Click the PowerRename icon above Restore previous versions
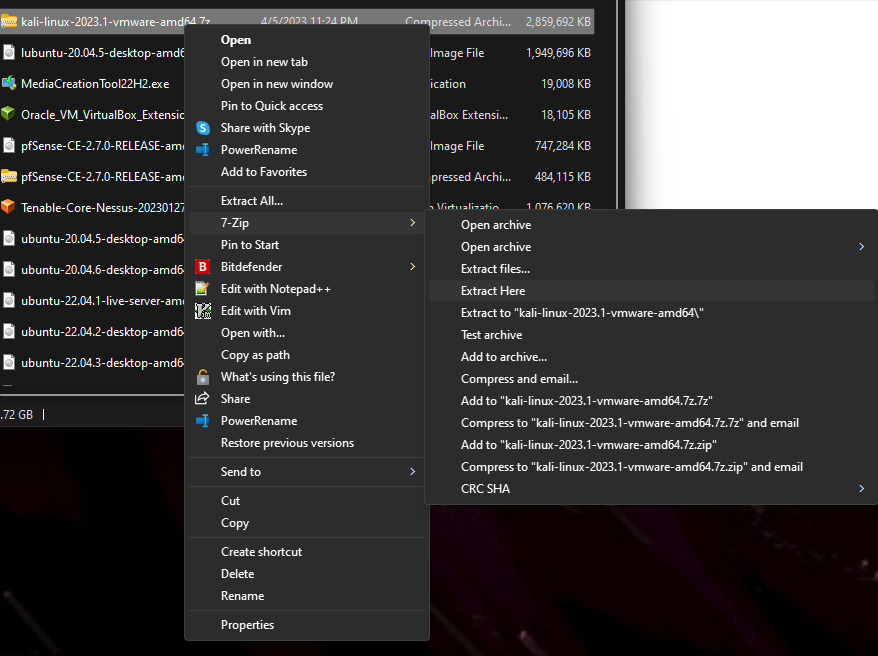Viewport: 878px width, 656px height. tap(203, 421)
